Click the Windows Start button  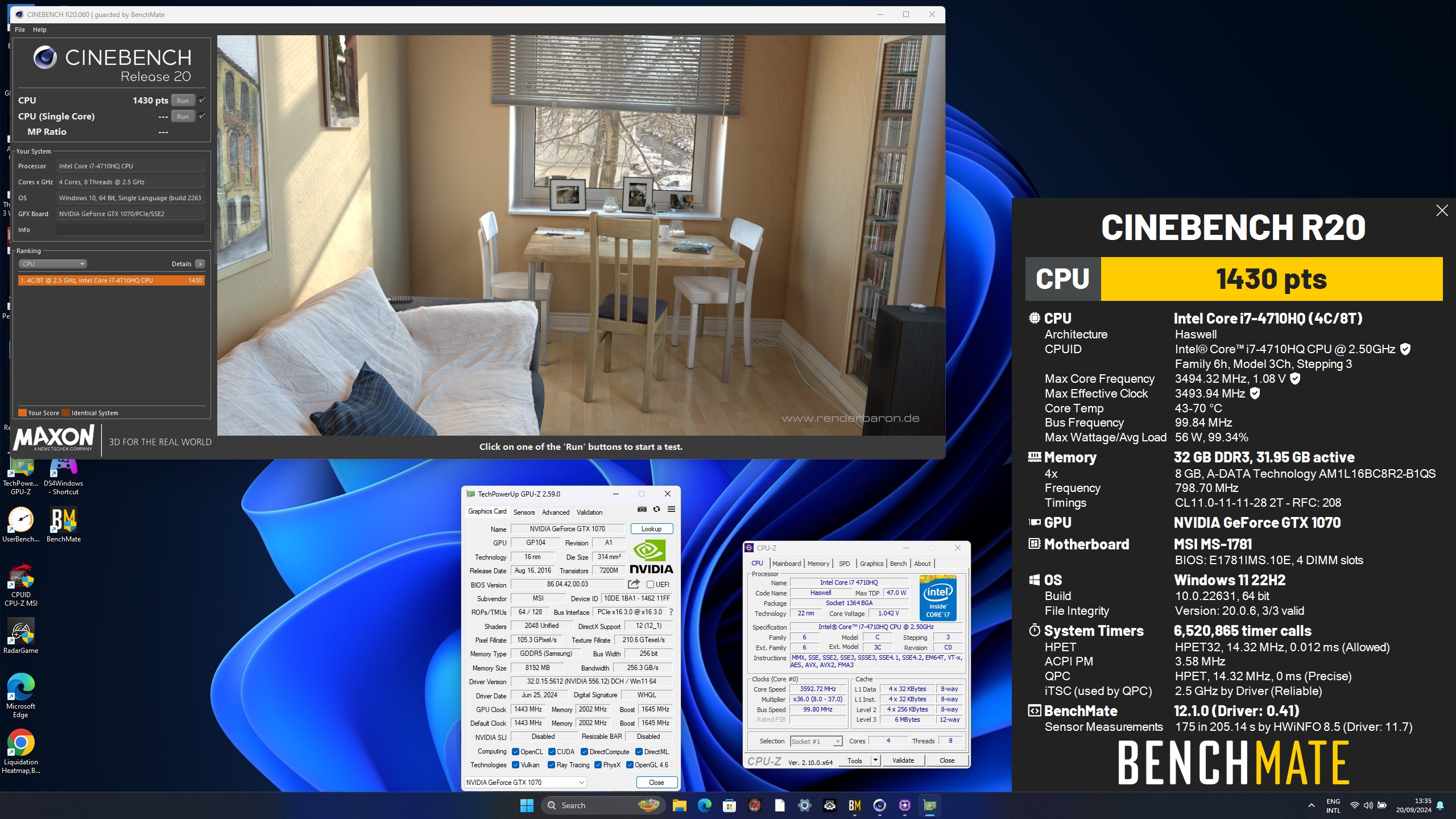pyautogui.click(x=527, y=805)
